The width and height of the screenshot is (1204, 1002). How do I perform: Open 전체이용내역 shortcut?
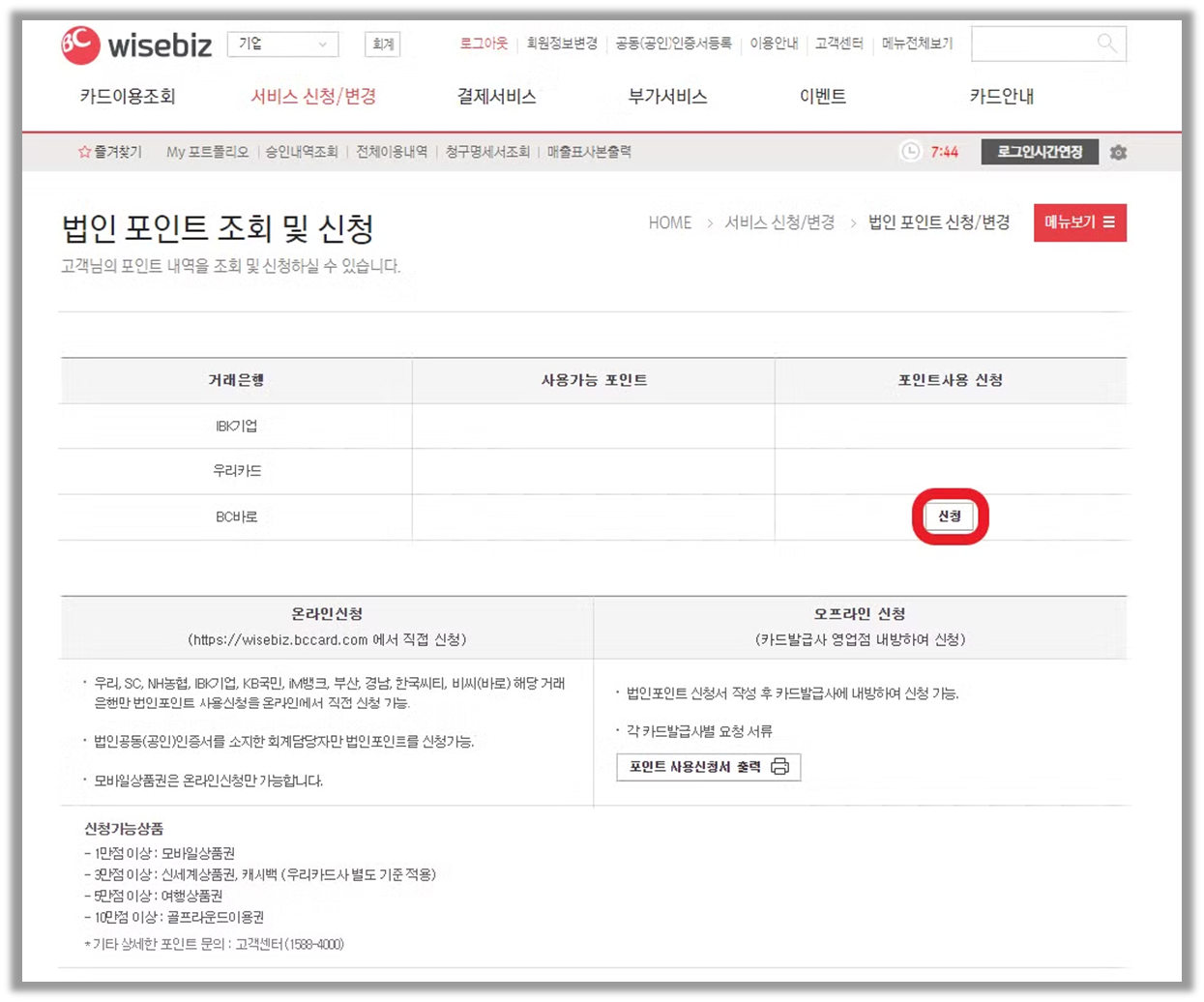point(392,152)
